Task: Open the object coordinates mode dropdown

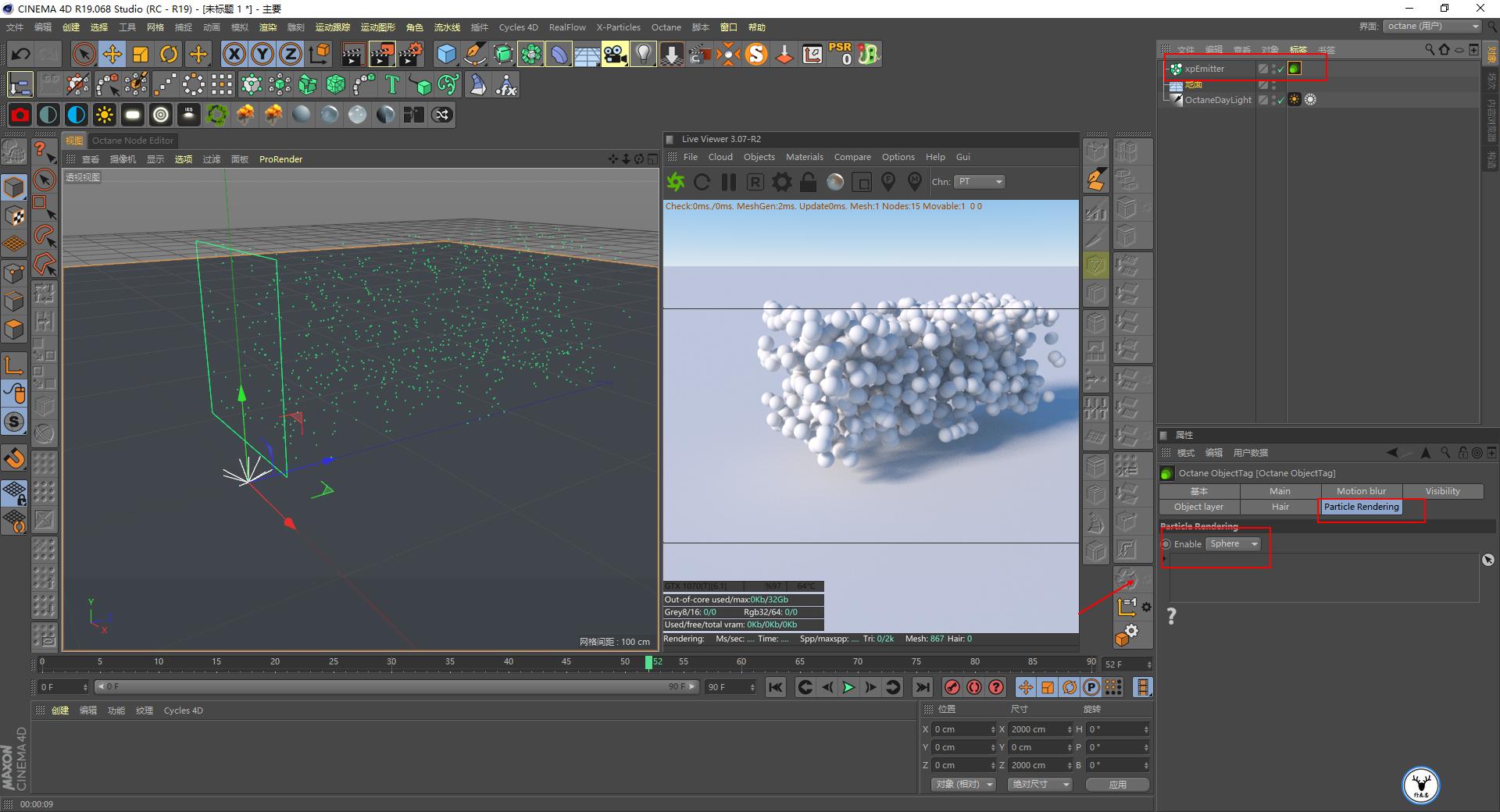Action: pyautogui.click(x=963, y=784)
